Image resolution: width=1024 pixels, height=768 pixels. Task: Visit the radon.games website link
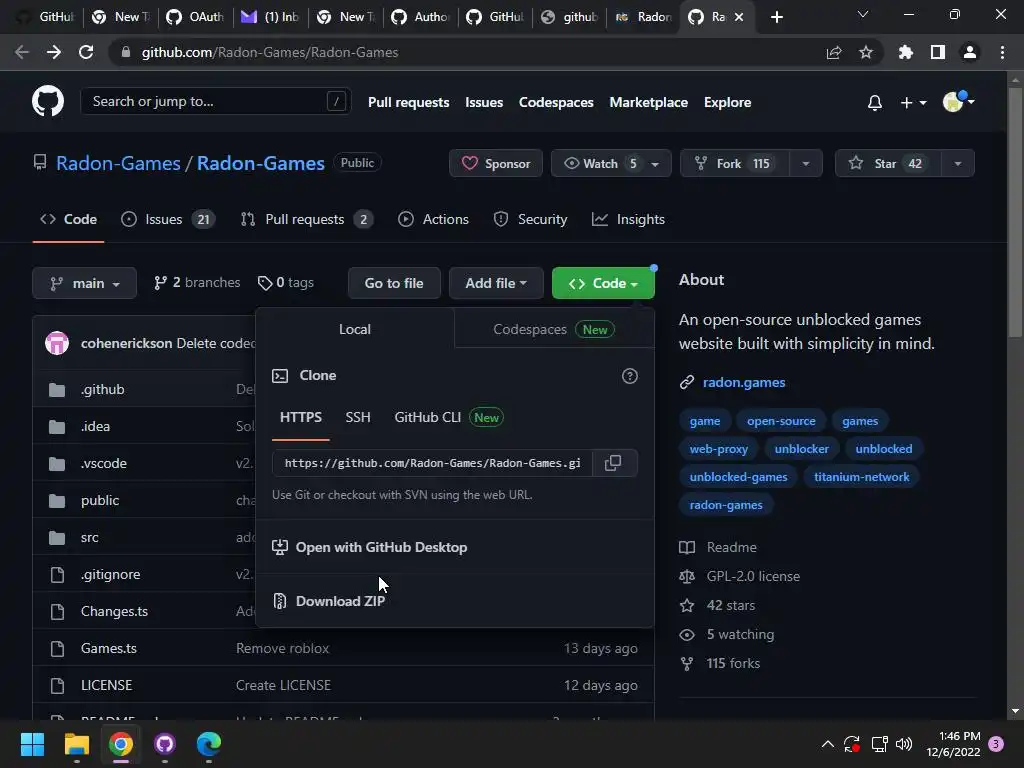click(744, 383)
